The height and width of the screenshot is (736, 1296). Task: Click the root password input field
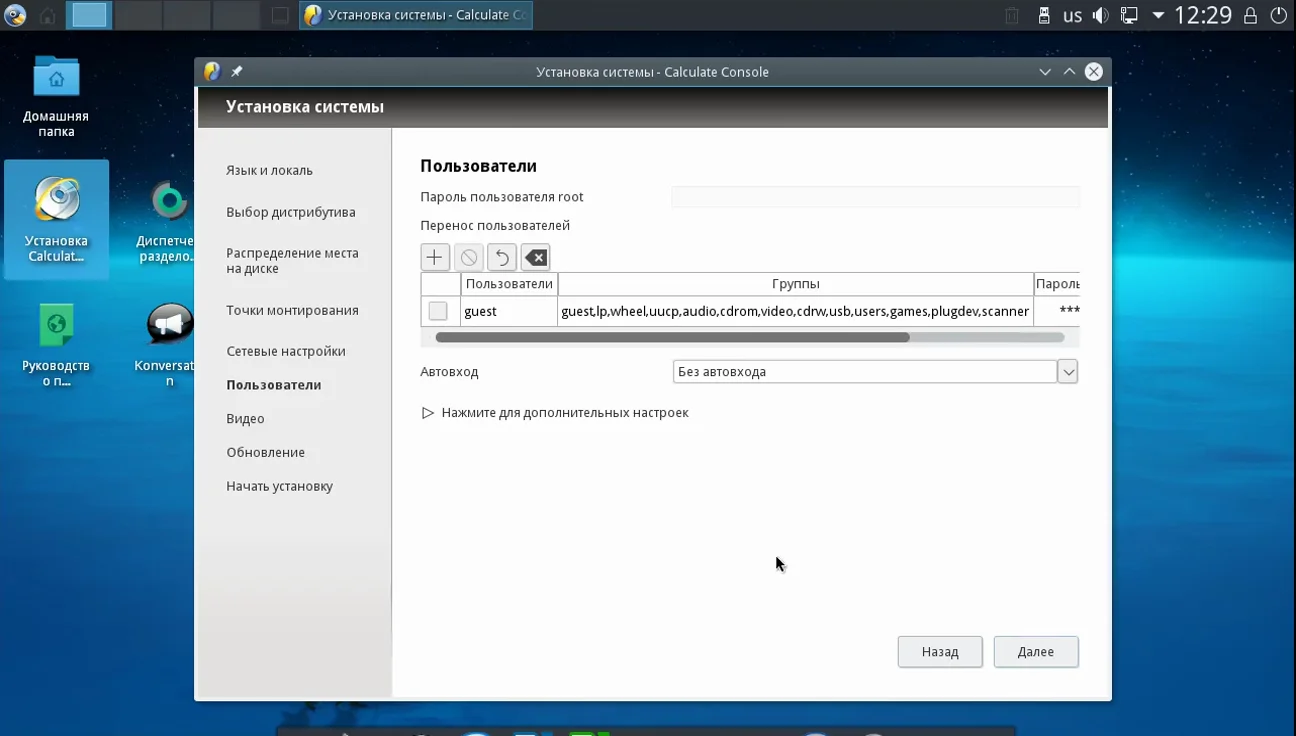(876, 197)
